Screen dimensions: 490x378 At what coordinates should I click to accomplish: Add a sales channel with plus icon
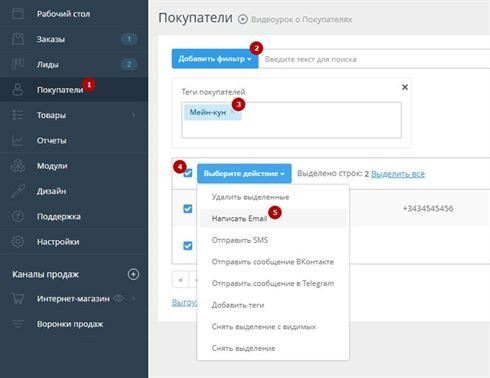tap(133, 274)
